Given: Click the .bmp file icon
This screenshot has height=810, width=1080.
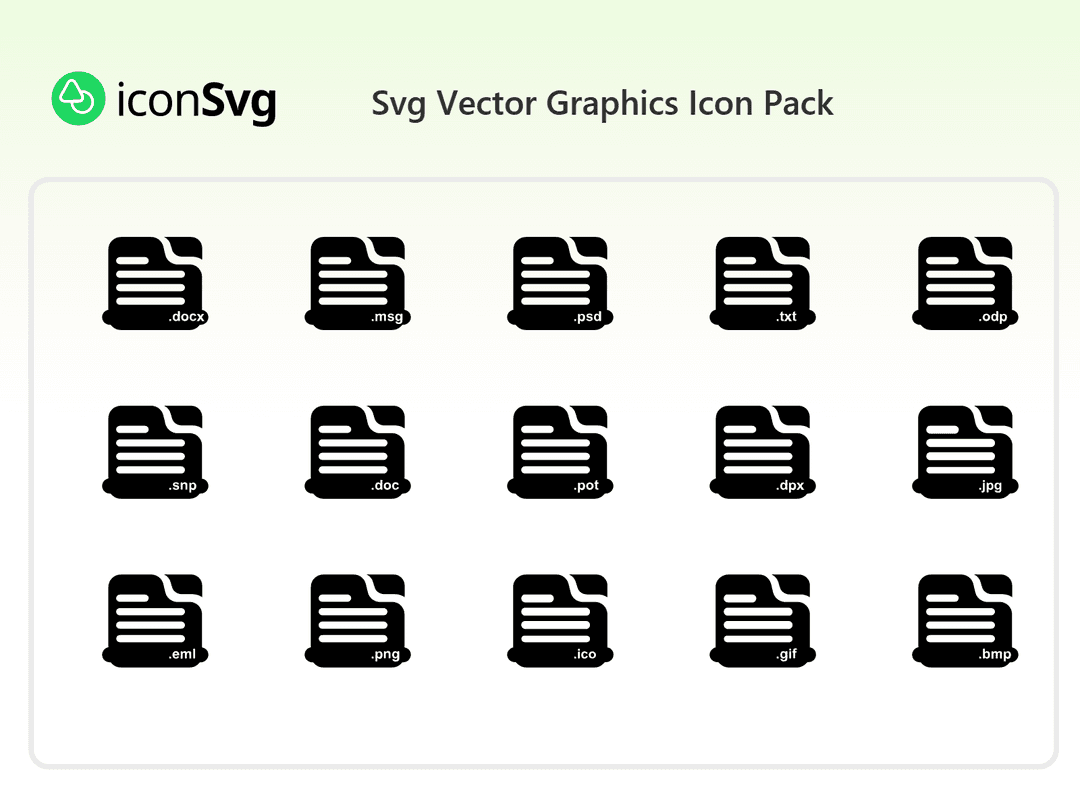Looking at the screenshot, I should pyautogui.click(x=964, y=618).
